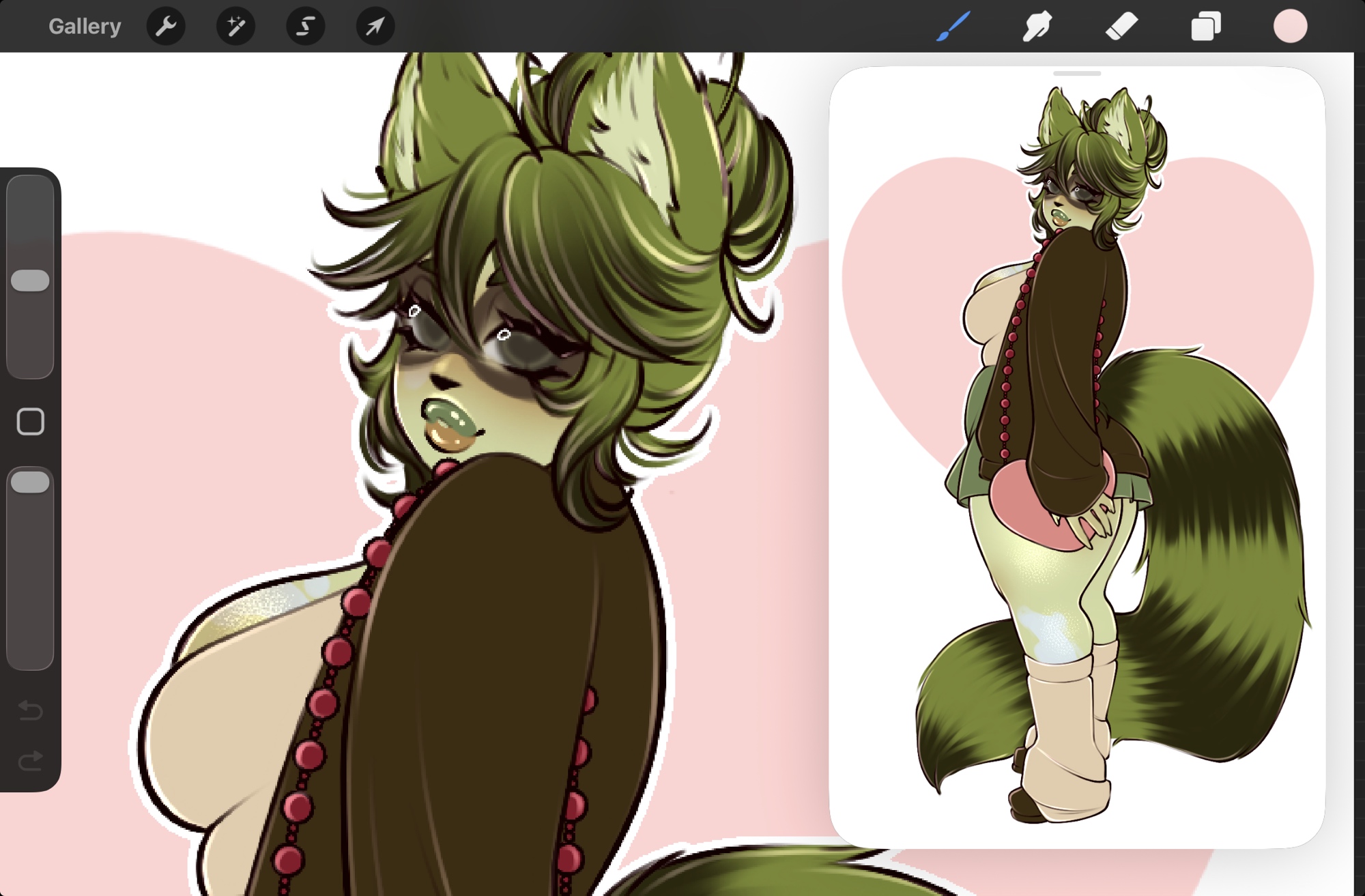Activate the Selection tool
1365x896 pixels.
tap(305, 27)
